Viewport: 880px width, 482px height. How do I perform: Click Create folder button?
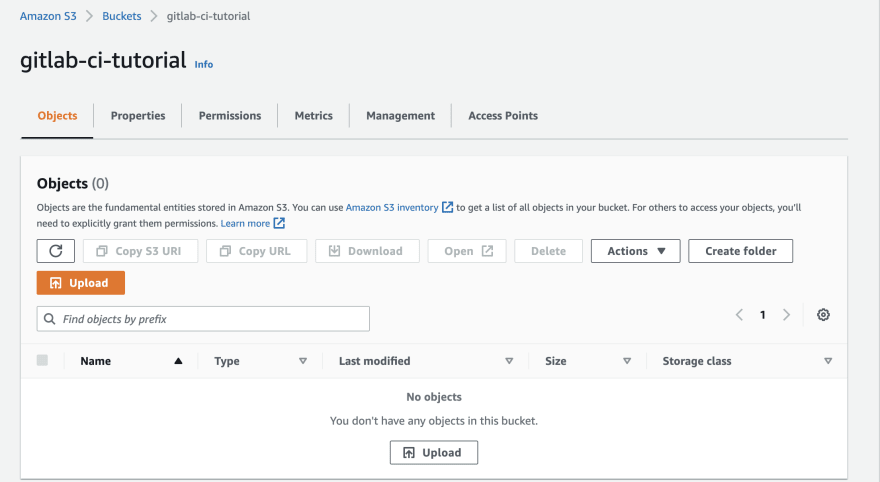point(741,251)
